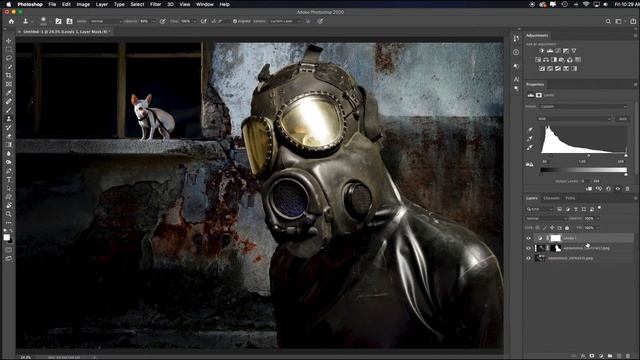Hide the bottom image layer
This screenshot has width=640, height=360.
[529, 258]
